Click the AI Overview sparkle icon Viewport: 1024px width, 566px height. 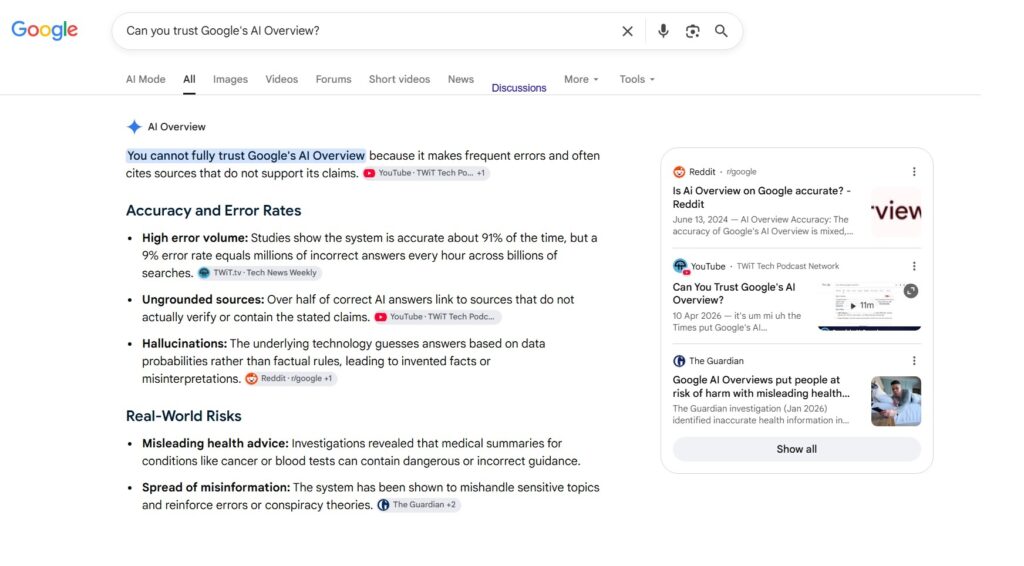coord(134,127)
